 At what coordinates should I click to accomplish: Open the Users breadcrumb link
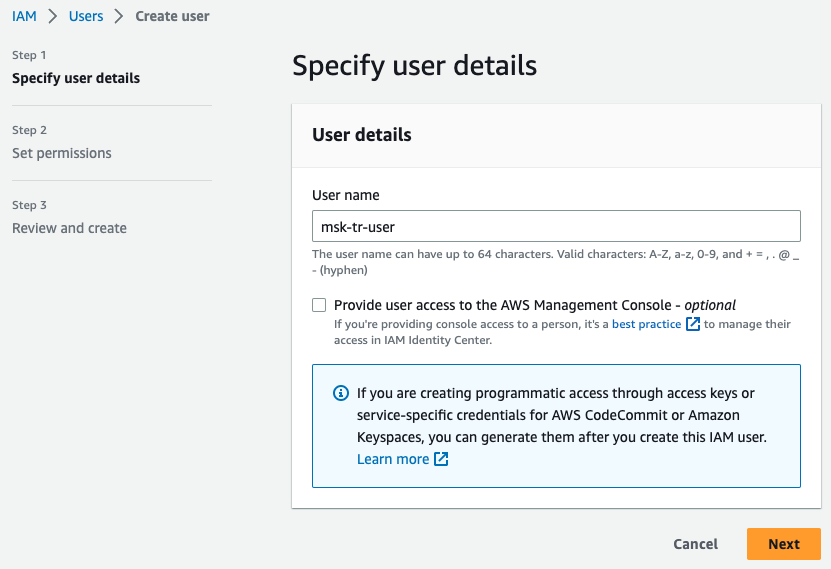(x=86, y=16)
